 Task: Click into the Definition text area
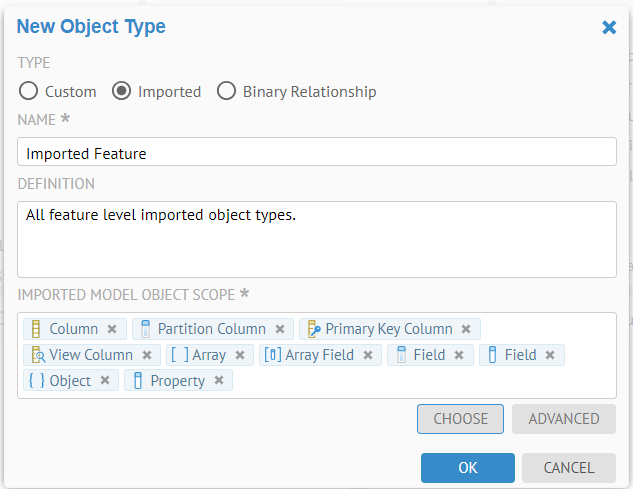coord(316,239)
